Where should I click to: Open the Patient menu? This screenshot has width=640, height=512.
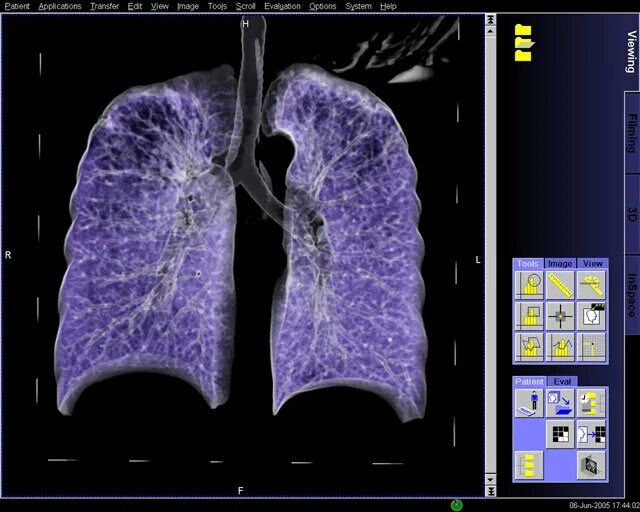pyautogui.click(x=17, y=6)
